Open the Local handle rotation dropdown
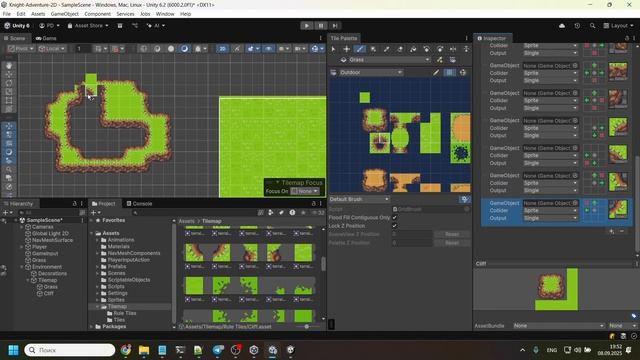The width and height of the screenshot is (640, 360). (52, 49)
